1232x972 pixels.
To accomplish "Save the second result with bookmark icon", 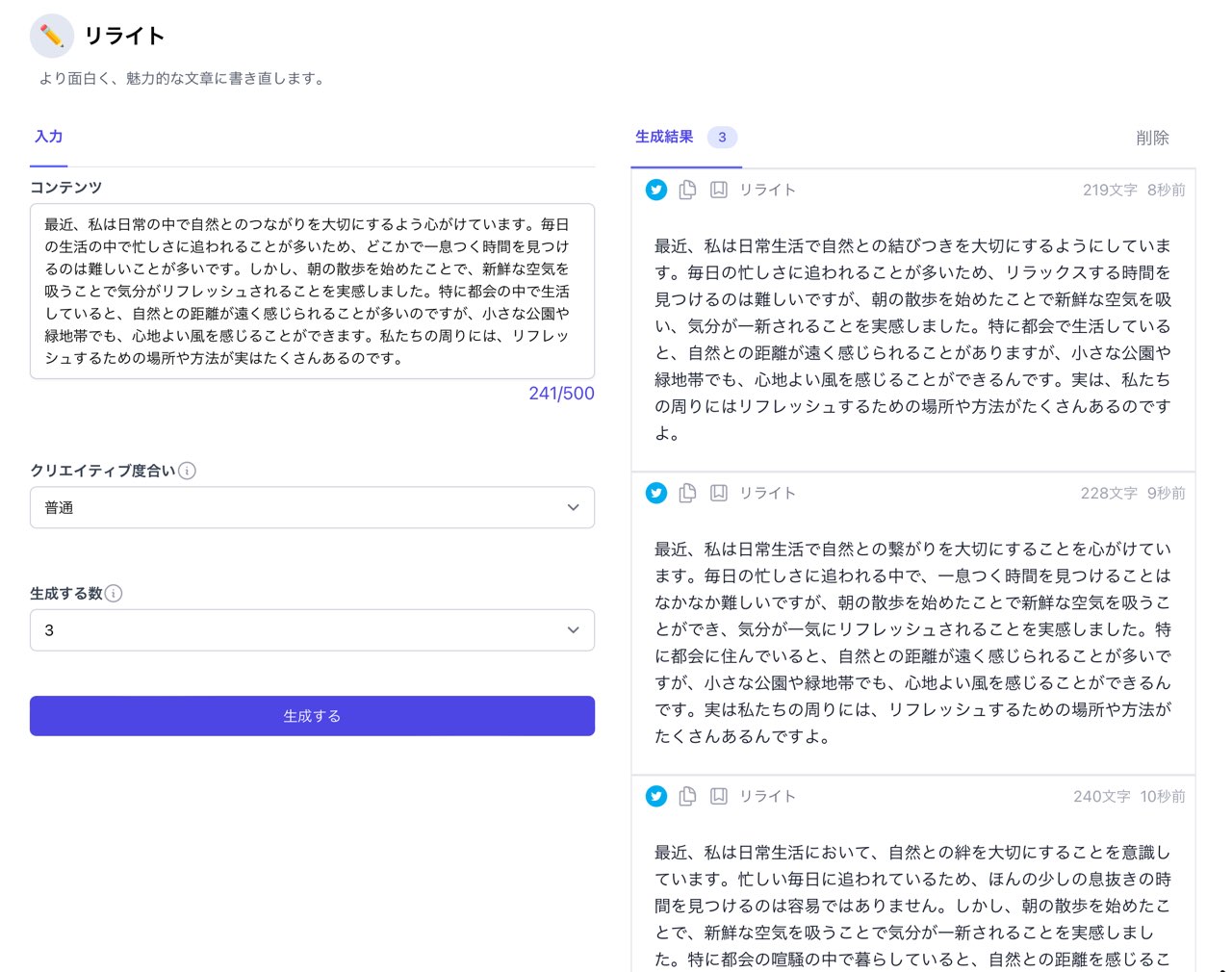I will [719, 493].
